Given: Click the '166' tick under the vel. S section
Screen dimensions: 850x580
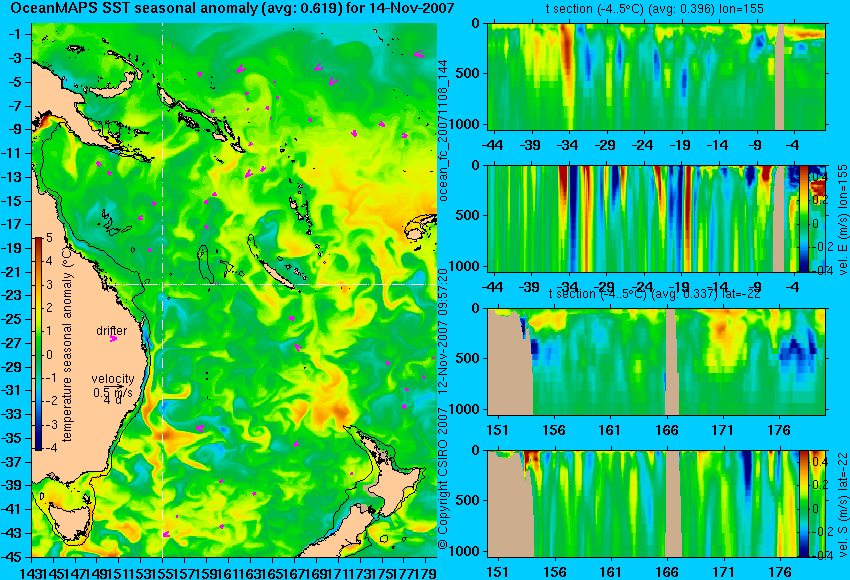Looking at the screenshot, I should tap(666, 572).
